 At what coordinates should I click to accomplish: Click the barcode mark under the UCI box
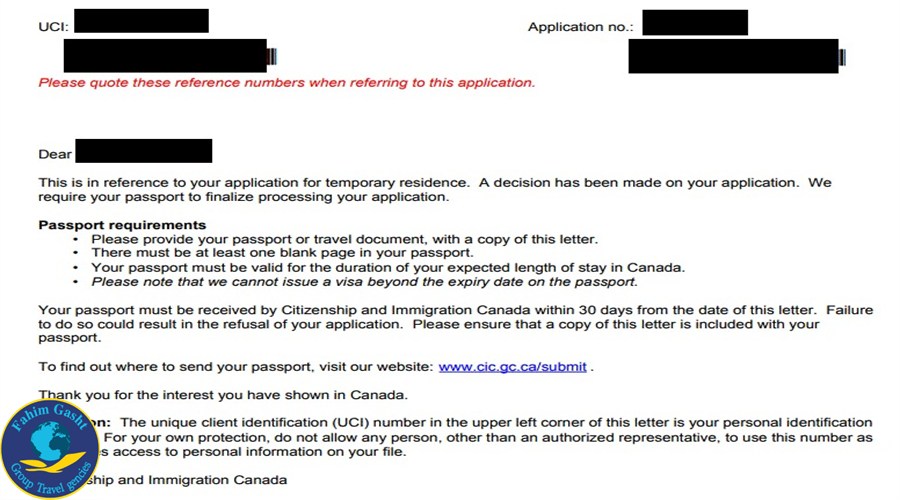pyautogui.click(x=273, y=56)
